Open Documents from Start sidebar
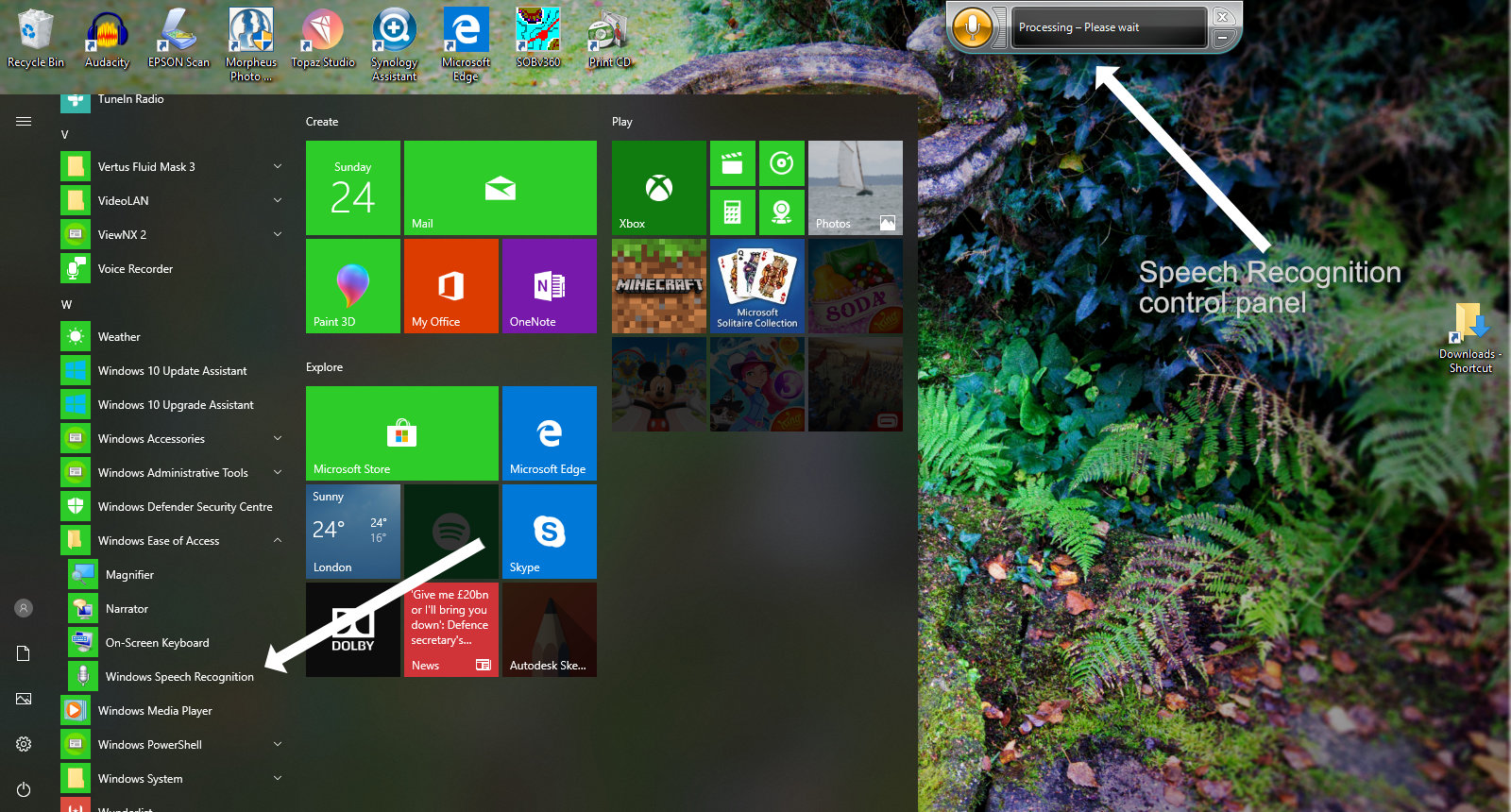Viewport: 1511px width, 812px height. point(24,653)
